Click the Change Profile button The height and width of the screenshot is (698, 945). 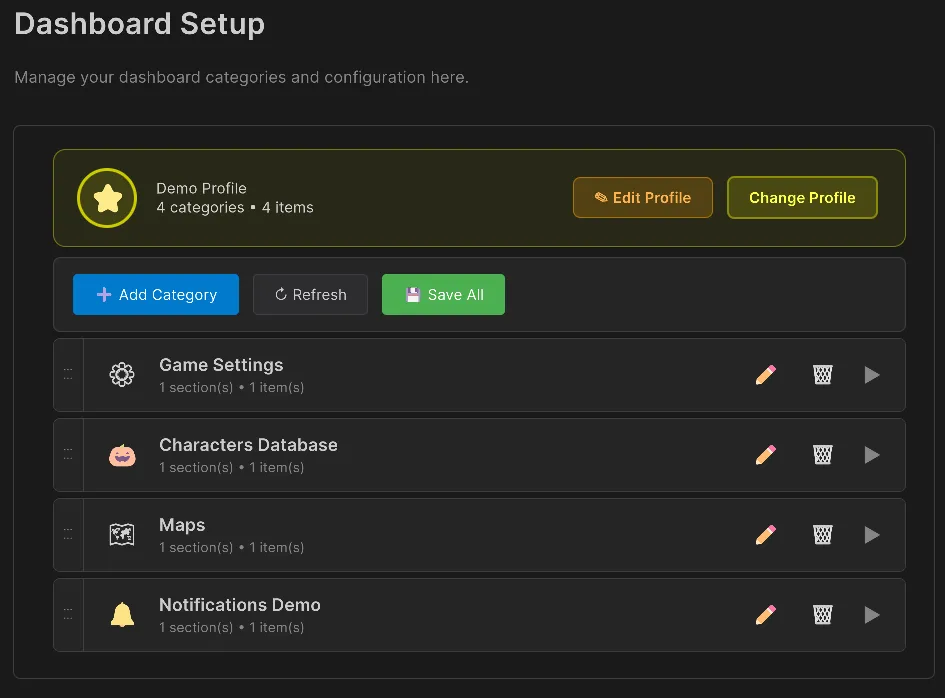801,197
